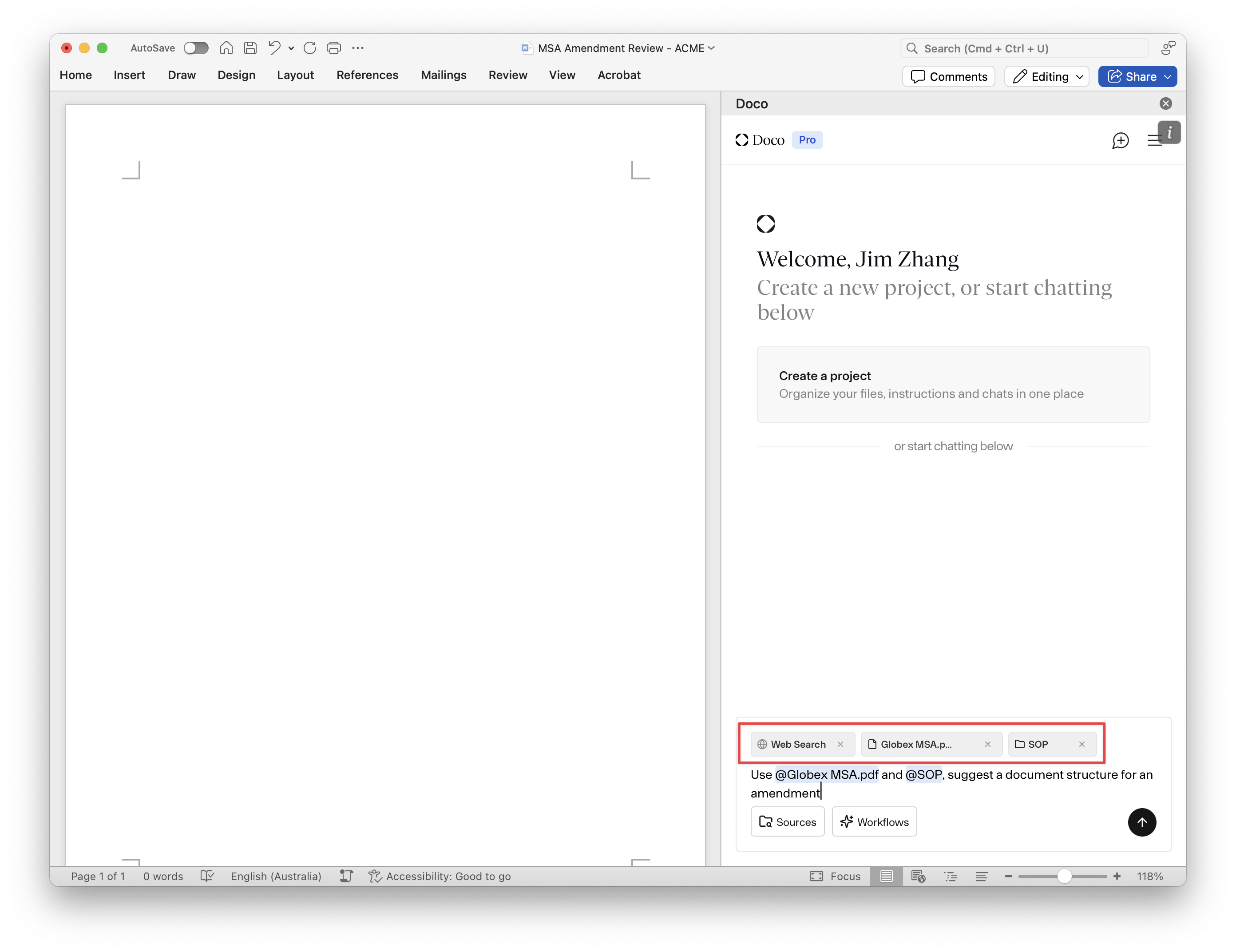The image size is (1236, 952).
Task: Open the Sources picker in Doco chat
Action: pos(787,822)
